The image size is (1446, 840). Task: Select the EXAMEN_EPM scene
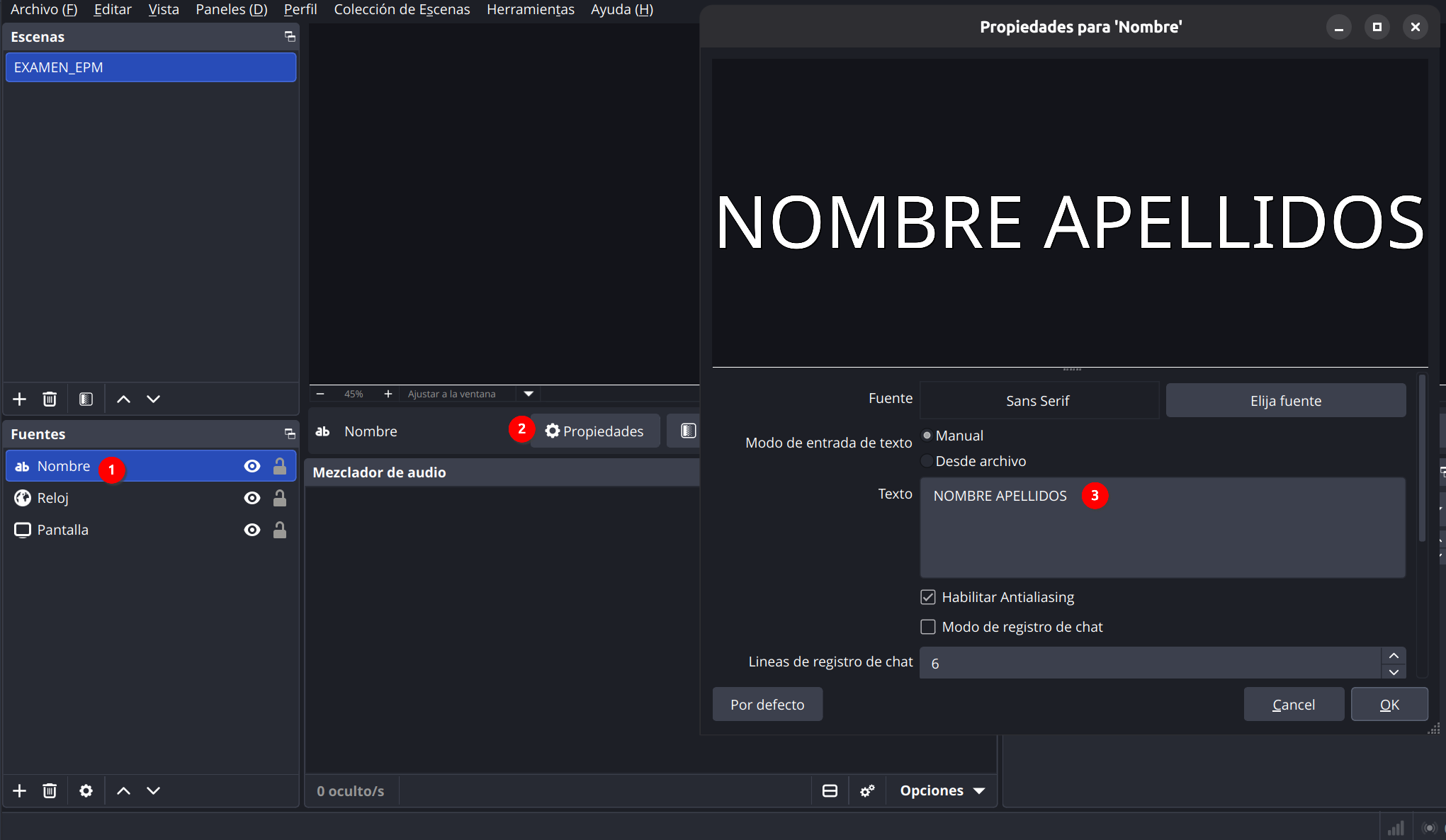[151, 67]
